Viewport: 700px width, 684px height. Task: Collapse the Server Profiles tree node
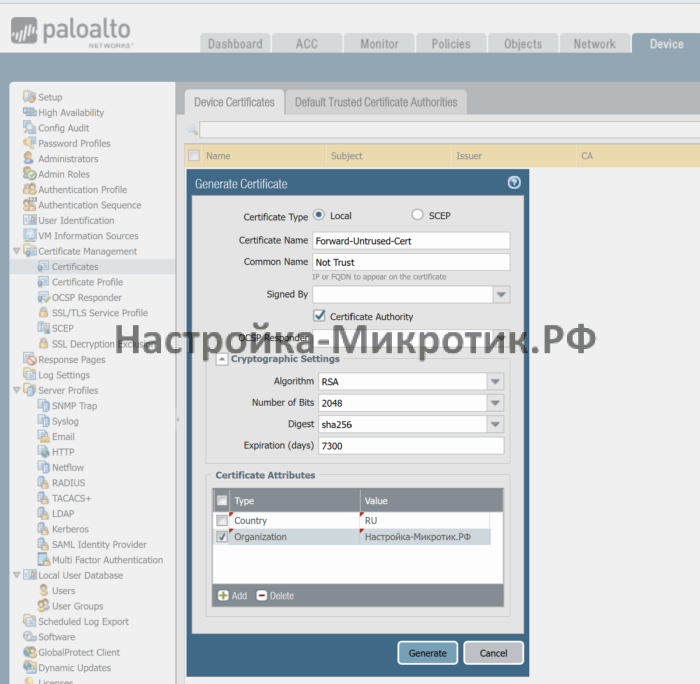pyautogui.click(x=17, y=390)
